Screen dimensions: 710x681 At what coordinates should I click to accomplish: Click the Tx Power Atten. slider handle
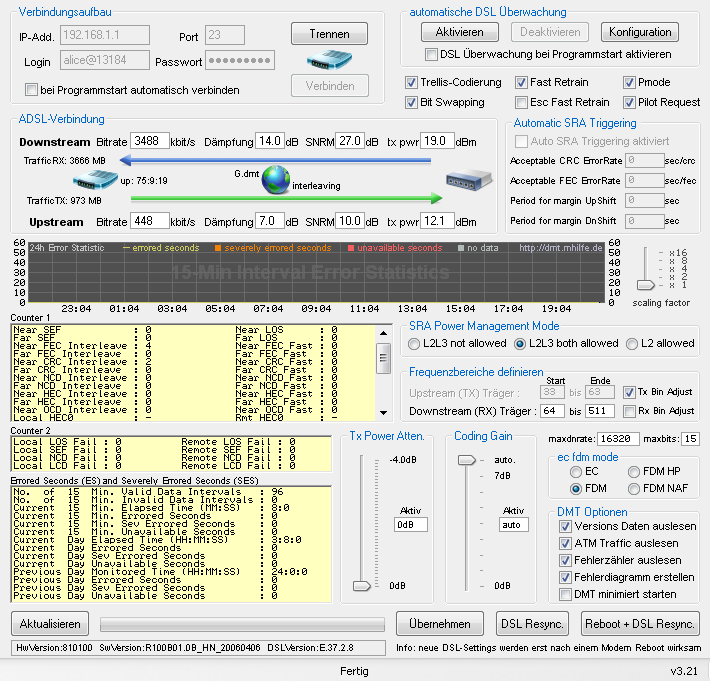pyautogui.click(x=360, y=585)
